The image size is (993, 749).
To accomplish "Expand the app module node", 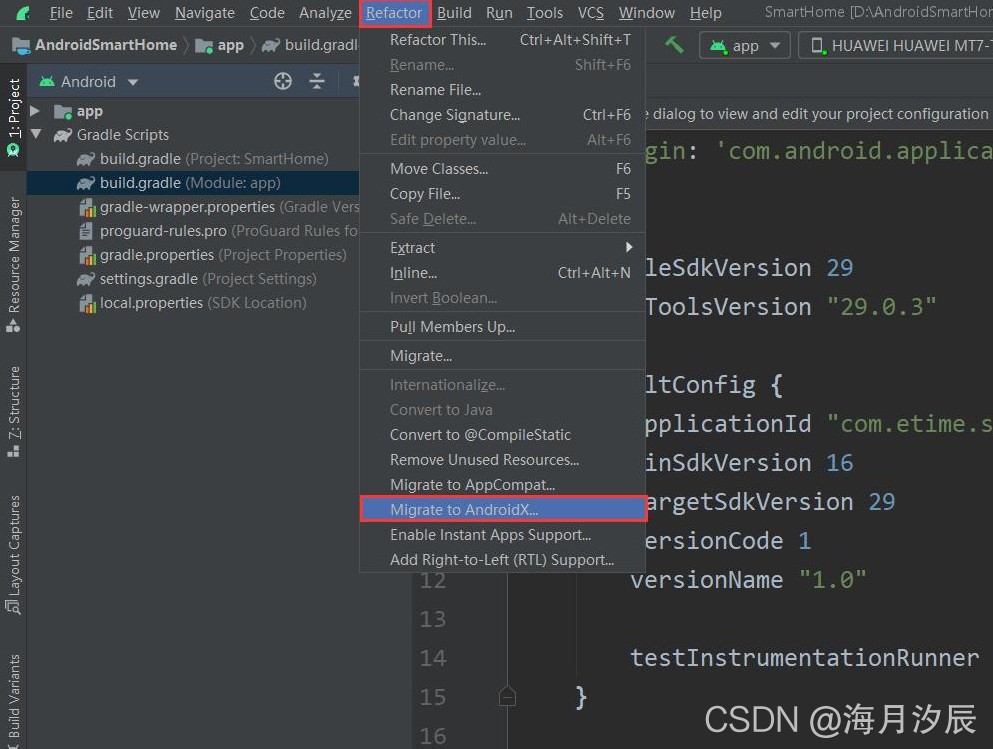I will (x=35, y=111).
